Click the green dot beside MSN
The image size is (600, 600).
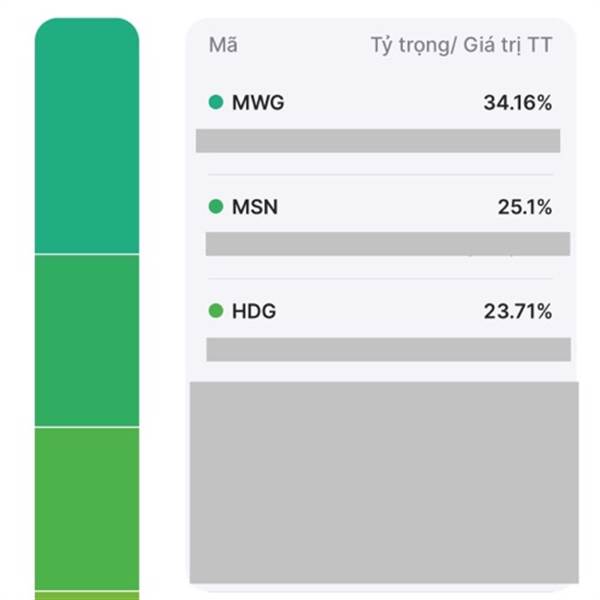pos(216,207)
